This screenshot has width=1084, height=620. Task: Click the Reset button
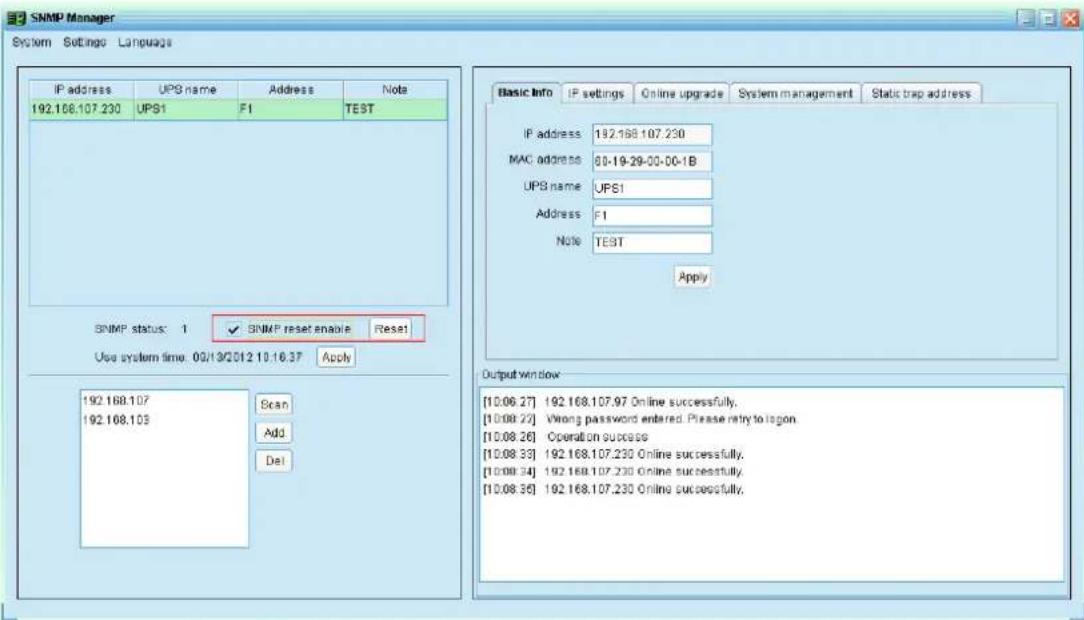tap(391, 329)
